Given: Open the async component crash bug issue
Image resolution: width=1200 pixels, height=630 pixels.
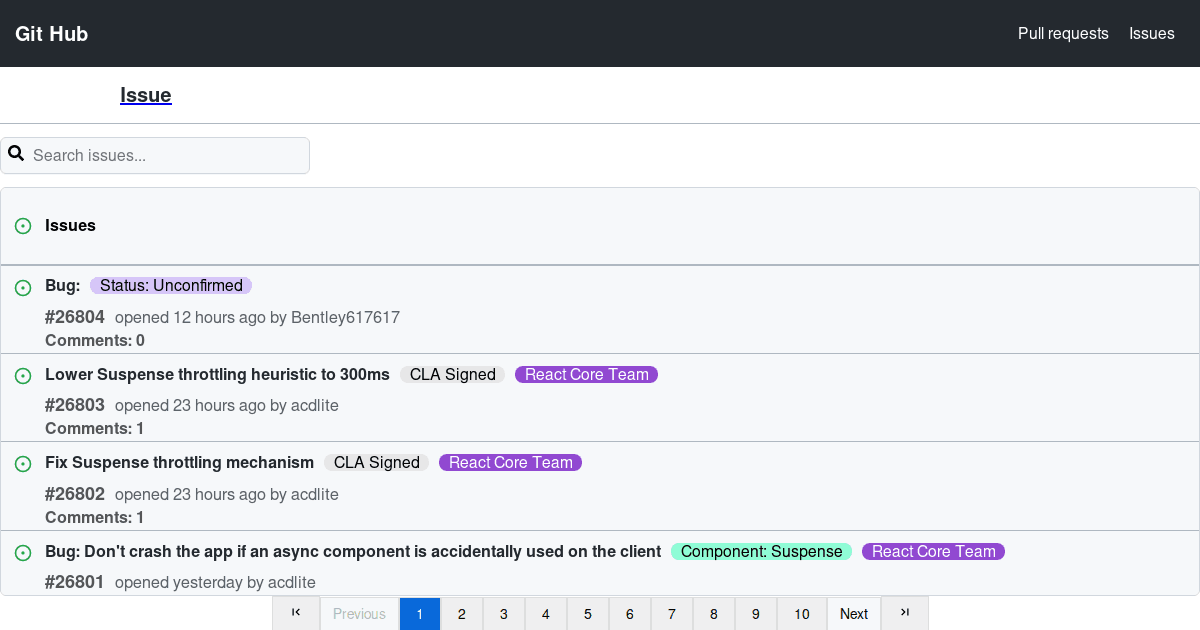Looking at the screenshot, I should pyautogui.click(x=353, y=551).
